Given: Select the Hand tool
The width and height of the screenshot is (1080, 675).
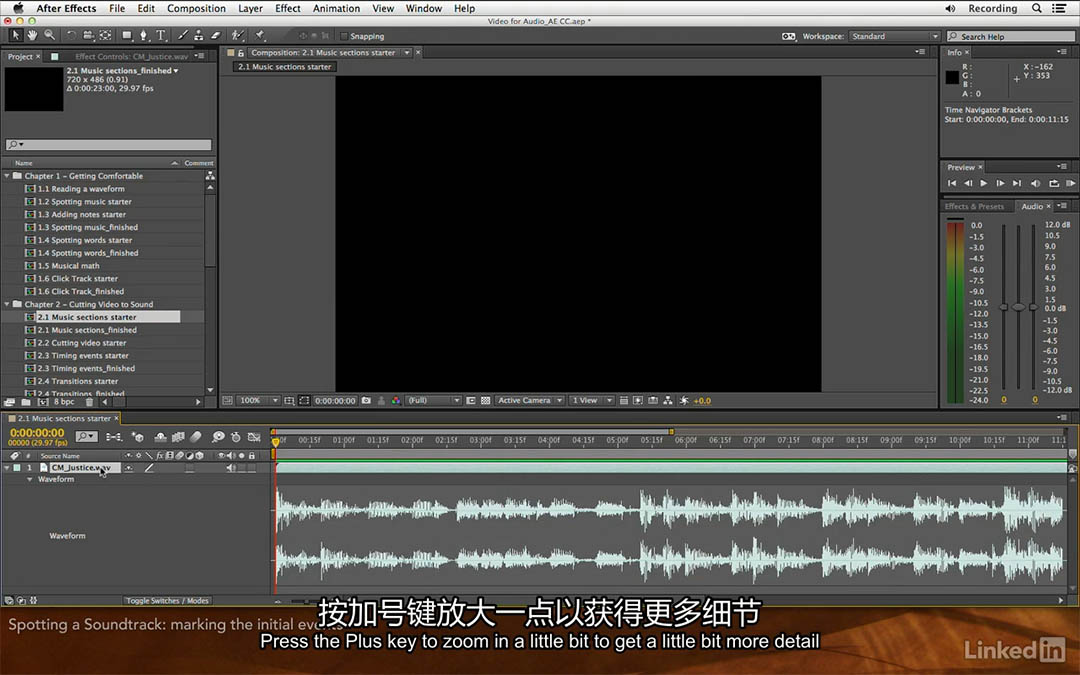Looking at the screenshot, I should point(32,35).
